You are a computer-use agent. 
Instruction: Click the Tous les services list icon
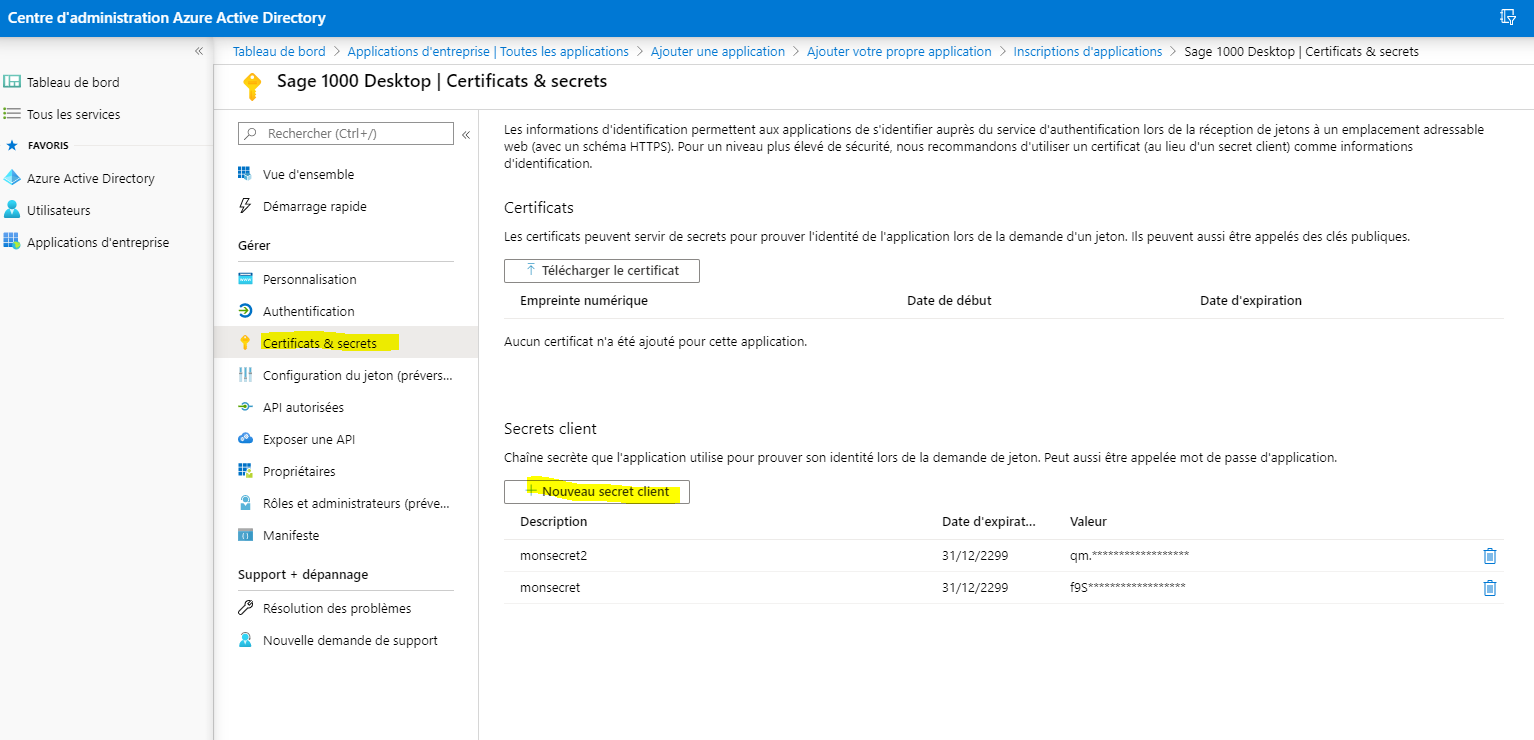coord(12,114)
